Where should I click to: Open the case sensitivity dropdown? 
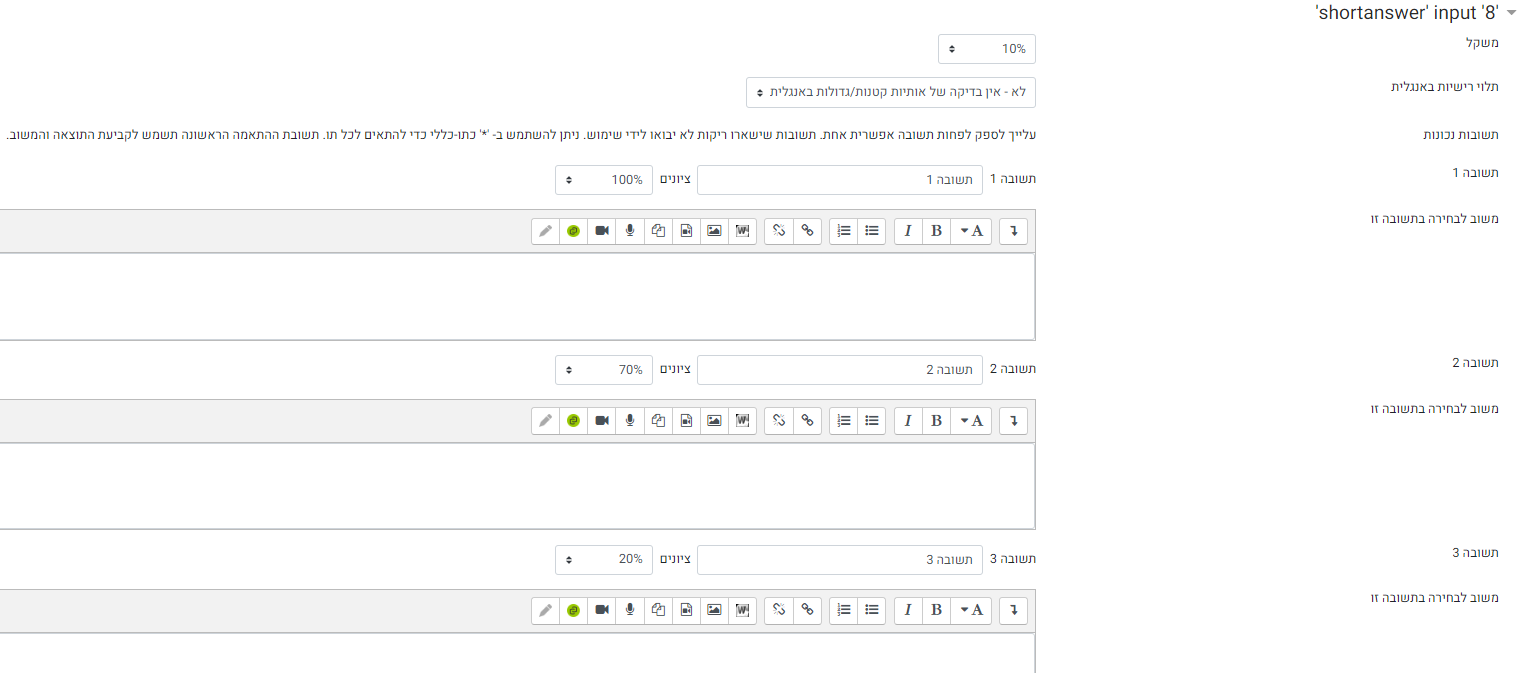891,92
